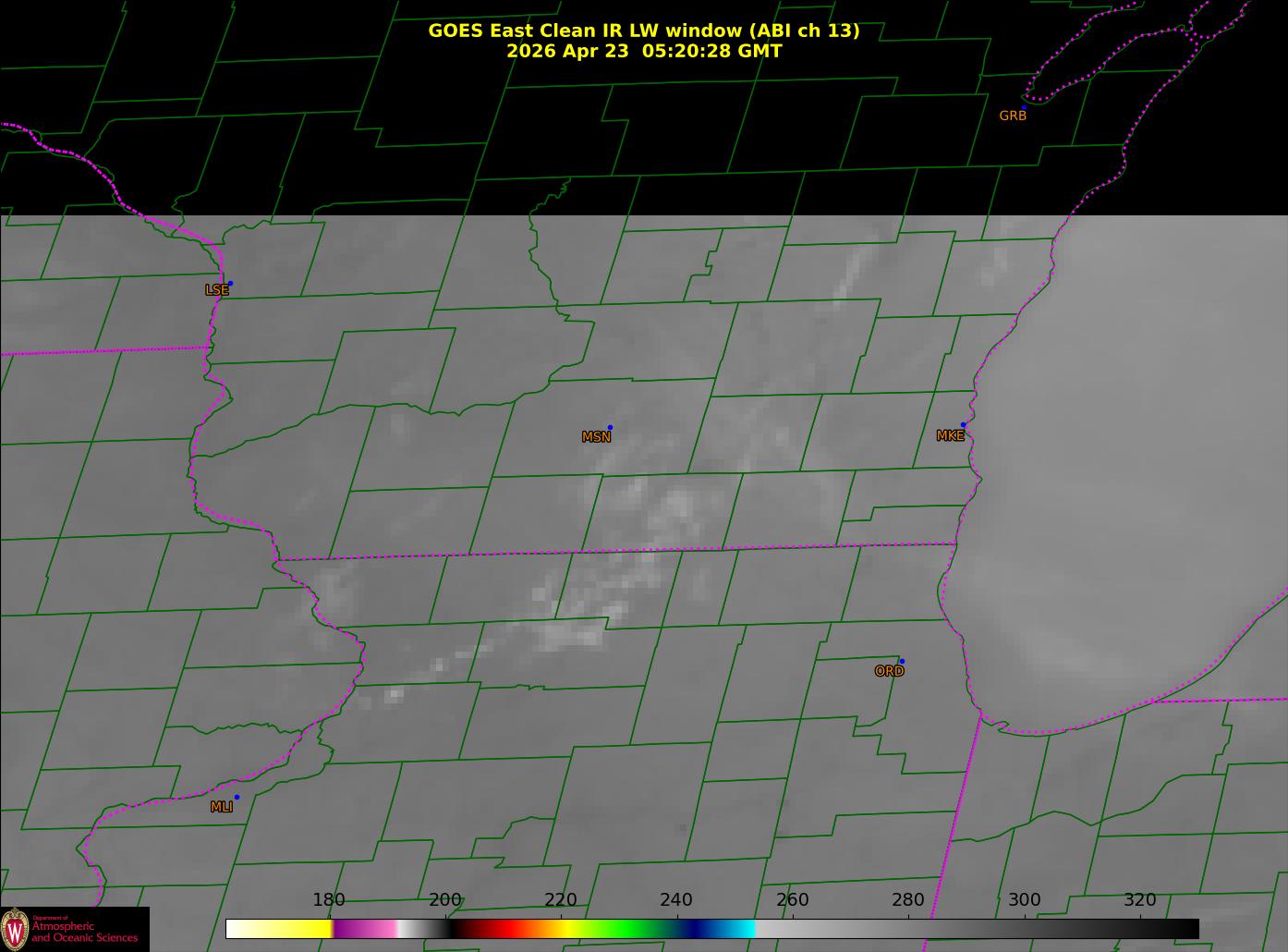
Task: Select the MSN station label
Action: [x=596, y=437]
